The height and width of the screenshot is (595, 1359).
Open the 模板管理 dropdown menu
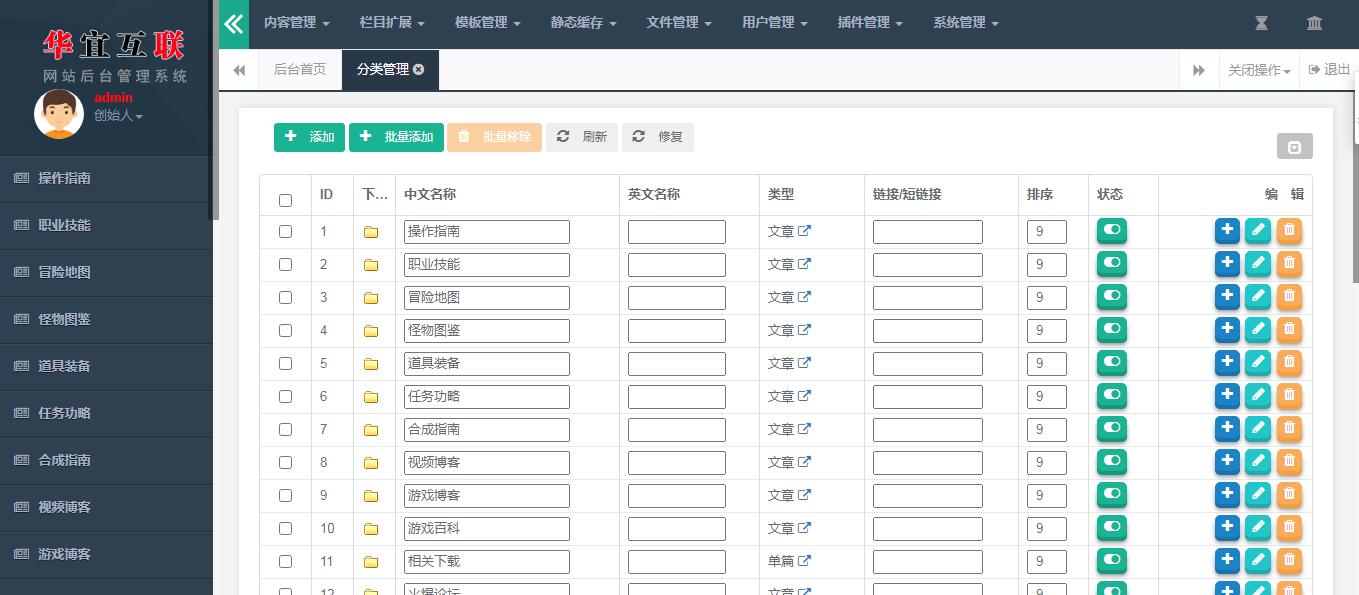(487, 23)
